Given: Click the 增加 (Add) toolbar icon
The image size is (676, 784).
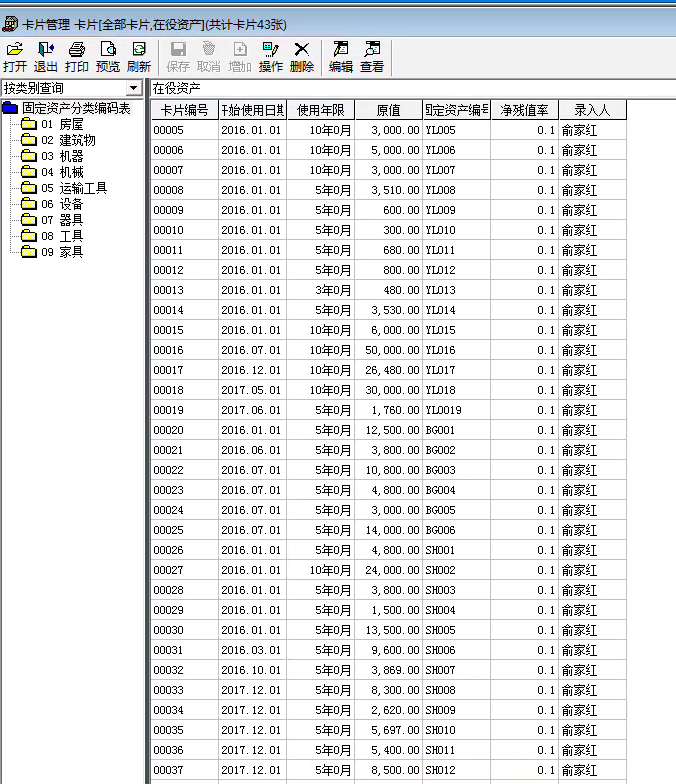Looking at the screenshot, I should pyautogui.click(x=240, y=57).
